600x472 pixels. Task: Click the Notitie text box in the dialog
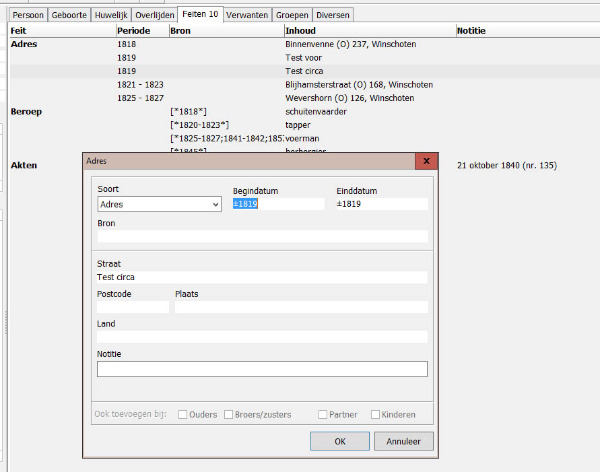[x=261, y=369]
